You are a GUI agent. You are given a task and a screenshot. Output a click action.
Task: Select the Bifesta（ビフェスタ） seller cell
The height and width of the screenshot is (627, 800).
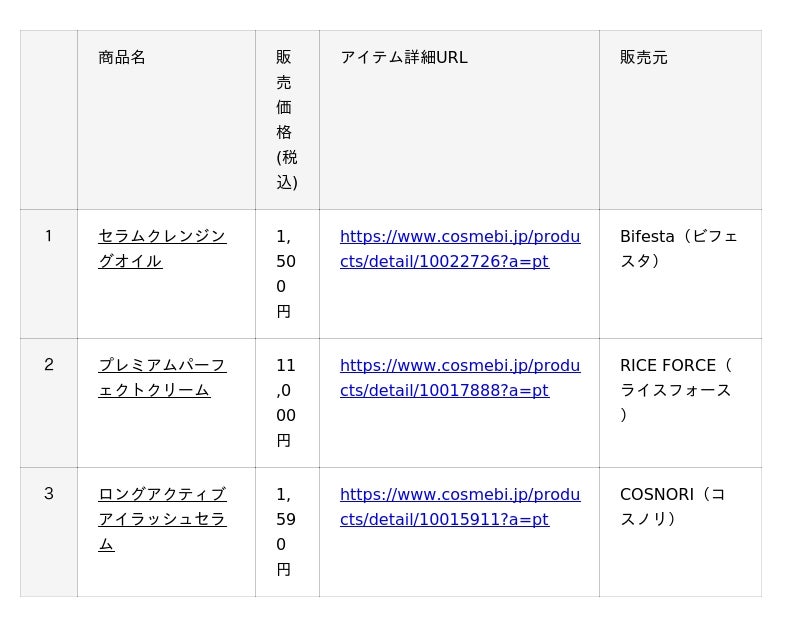pos(679,249)
